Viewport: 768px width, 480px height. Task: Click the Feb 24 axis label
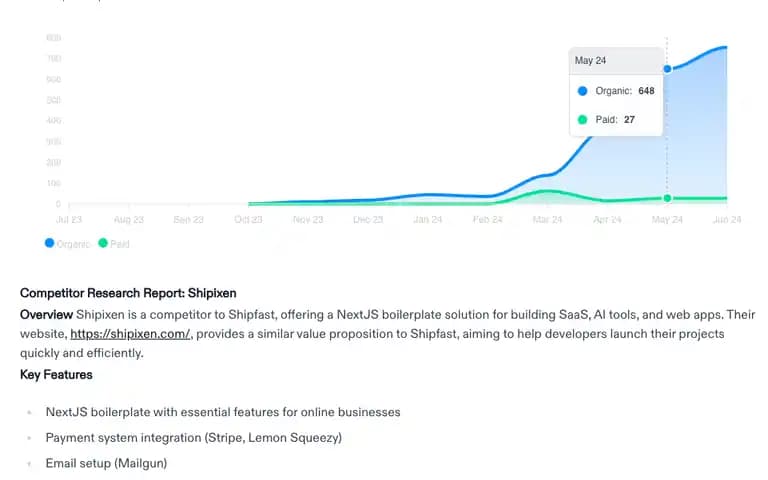pyautogui.click(x=488, y=219)
